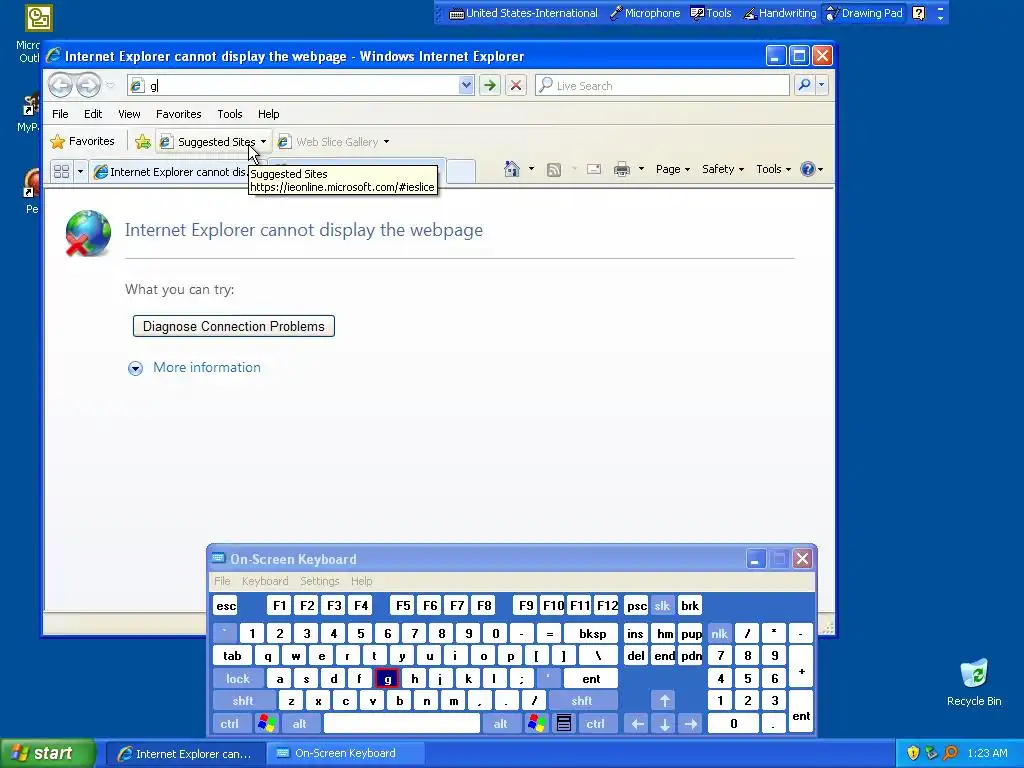This screenshot has height=768, width=1024.
Task: Click the red Stop loading X button
Action: tap(516, 85)
